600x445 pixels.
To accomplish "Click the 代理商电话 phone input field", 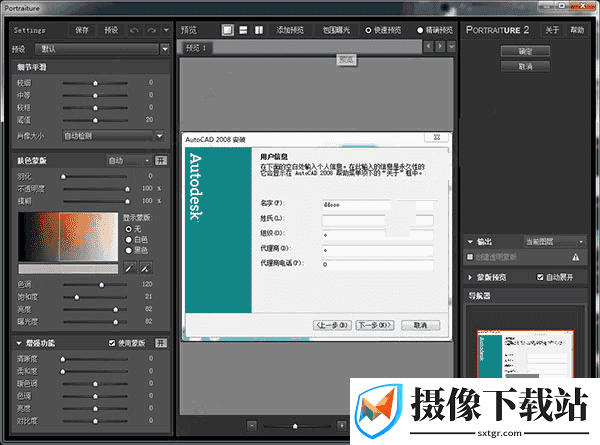I will click(378, 264).
